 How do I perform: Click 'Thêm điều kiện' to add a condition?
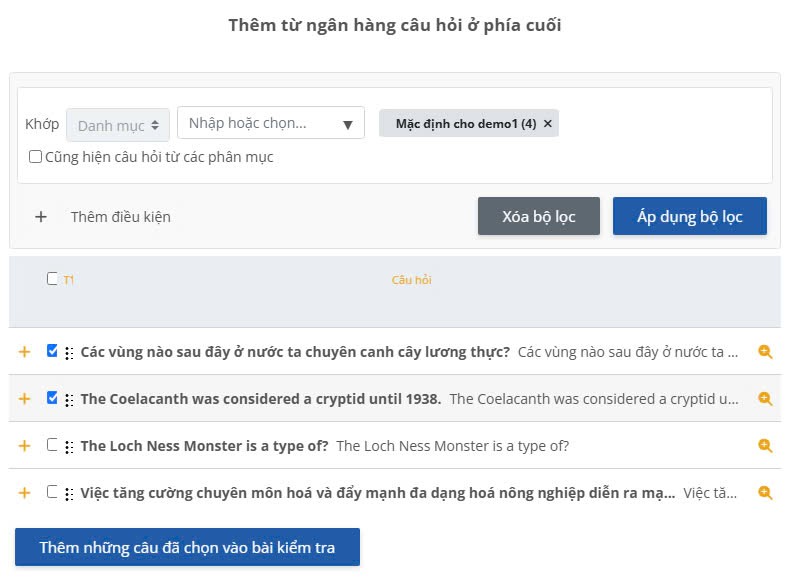point(121,217)
